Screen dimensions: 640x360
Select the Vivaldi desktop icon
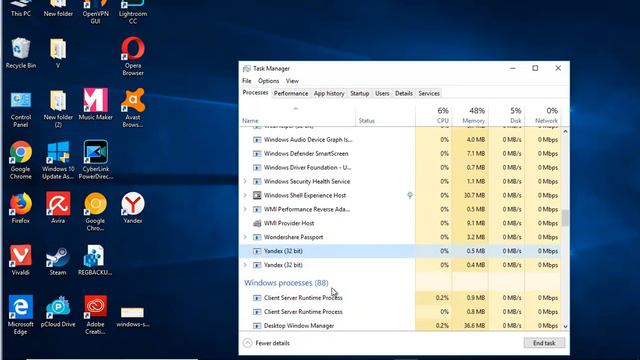(x=21, y=260)
